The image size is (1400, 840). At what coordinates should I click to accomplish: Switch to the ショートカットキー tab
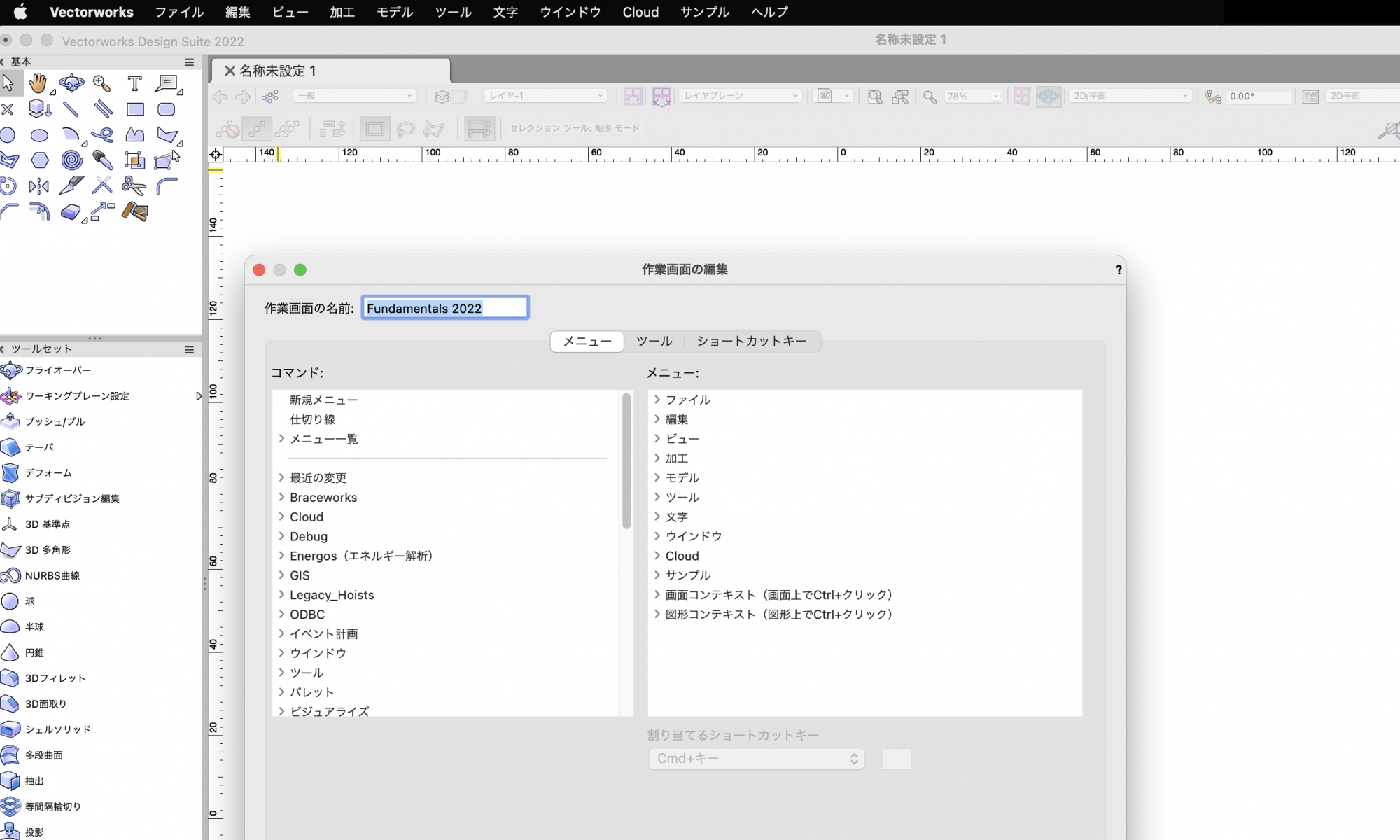tap(752, 342)
